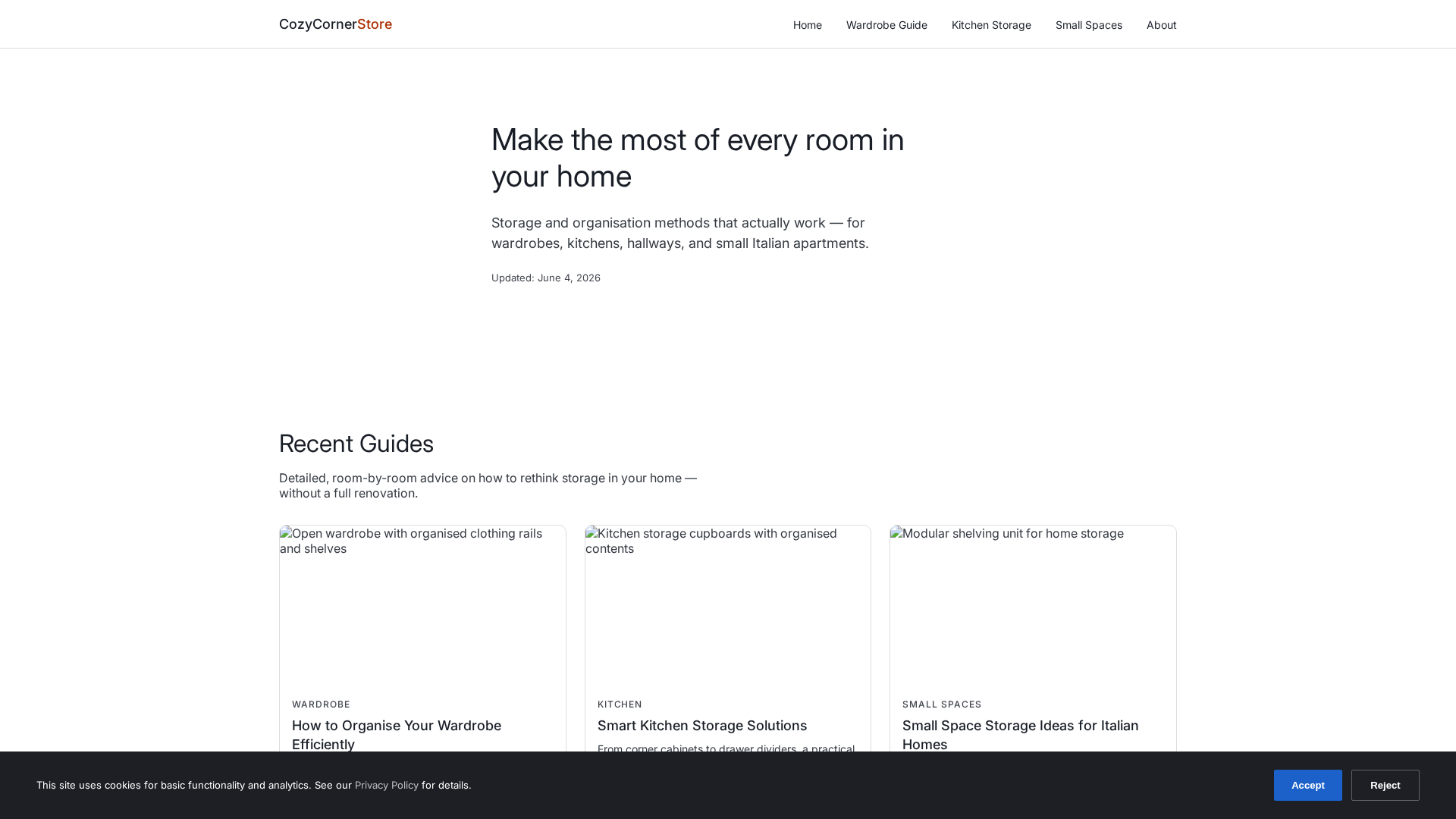Click the 'Storage and organisation methods' intro paragraph
Image resolution: width=1456 pixels, height=819 pixels.
coord(680,233)
